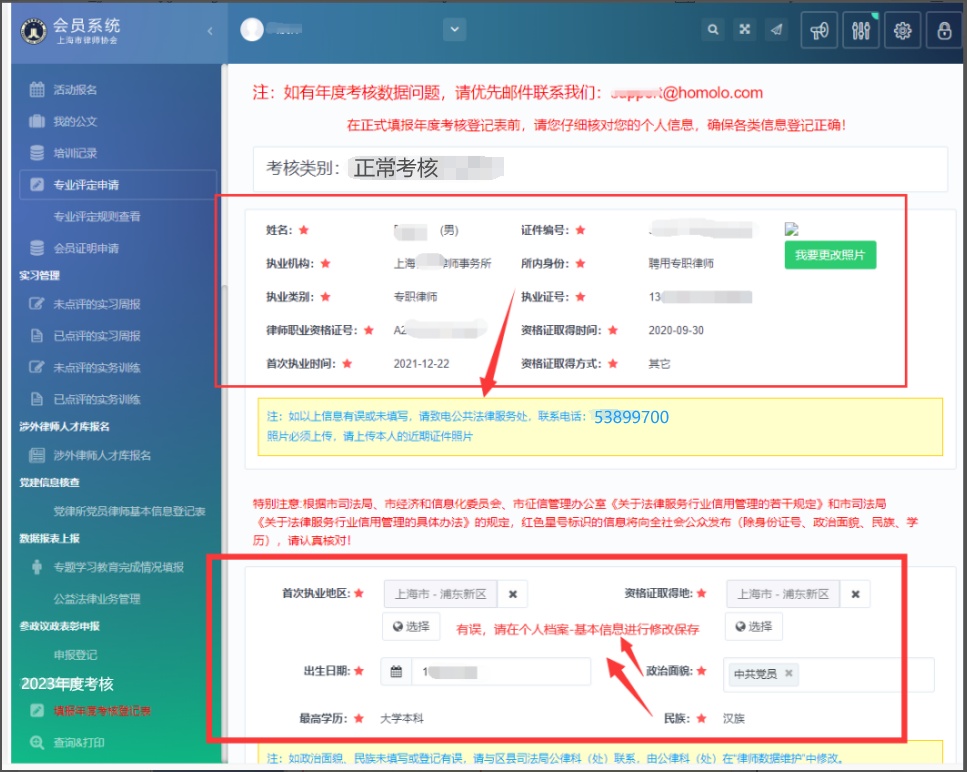Click 选择 button under 资格证取得地

point(754,627)
